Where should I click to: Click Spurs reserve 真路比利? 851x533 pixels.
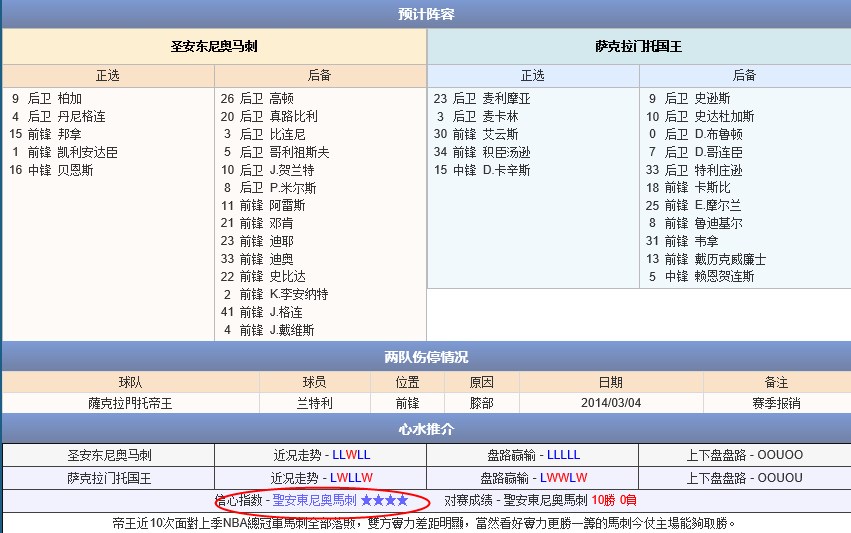pos(294,116)
